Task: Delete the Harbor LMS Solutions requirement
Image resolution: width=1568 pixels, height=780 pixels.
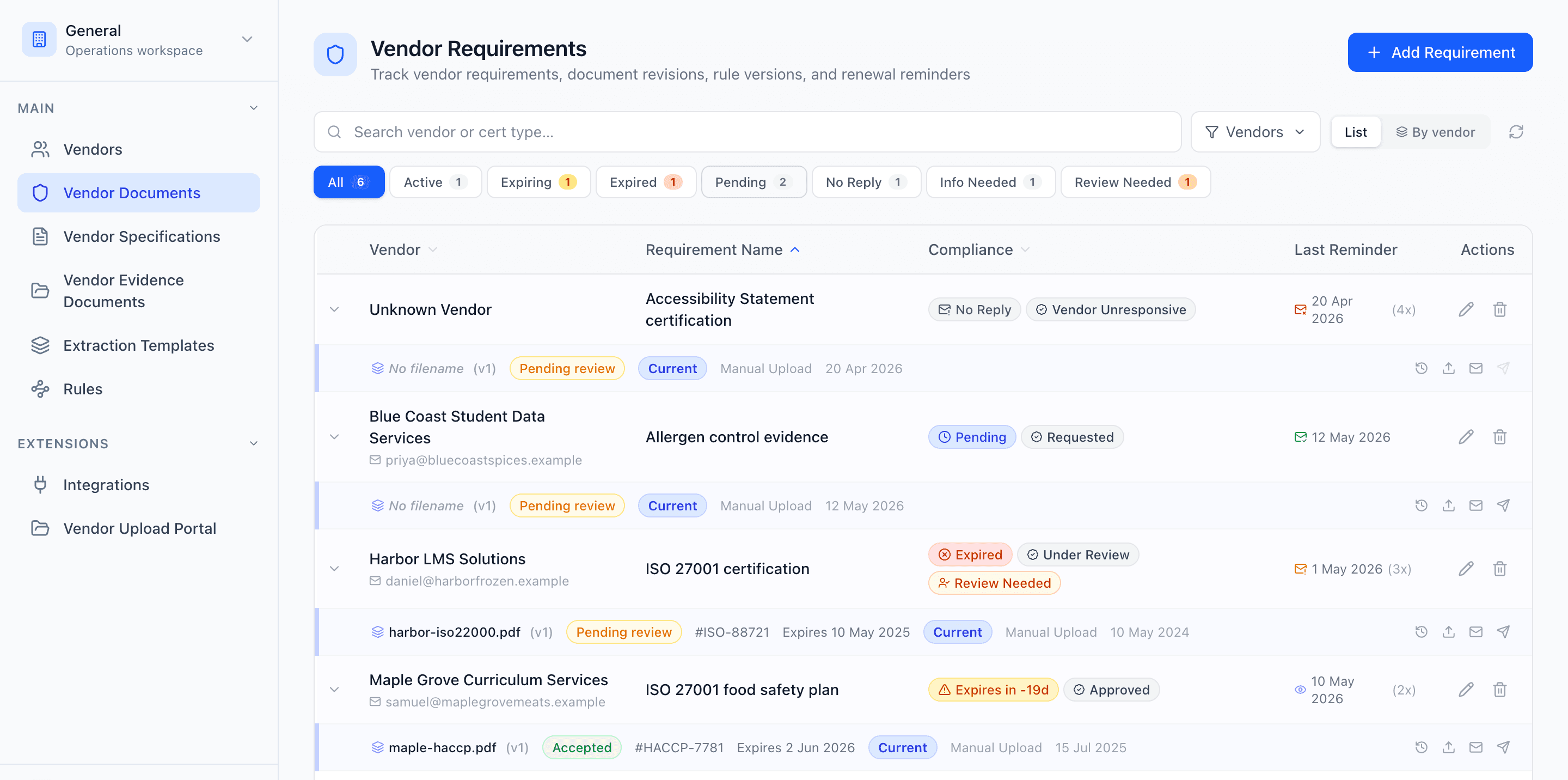Action: click(x=1500, y=568)
